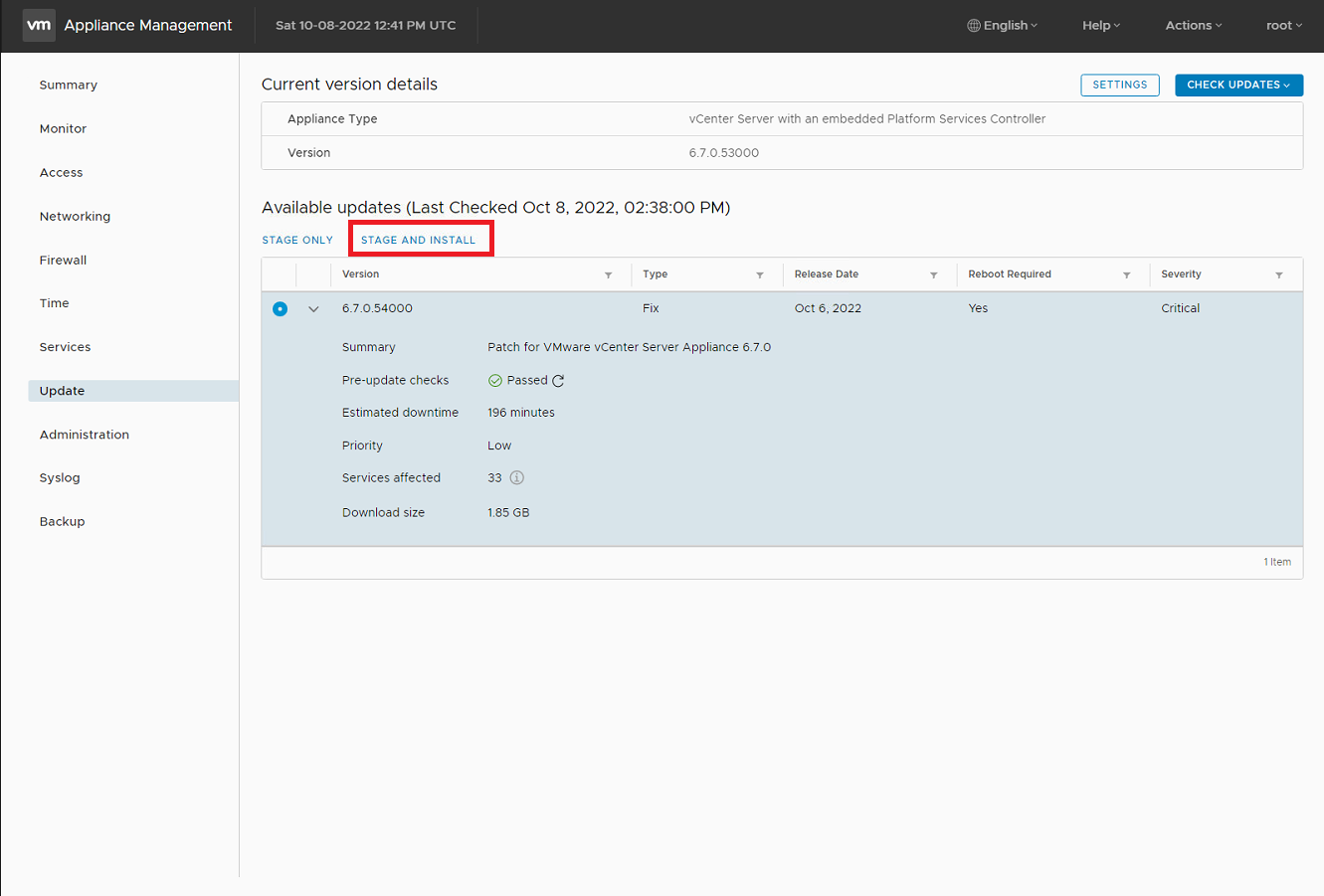Open the Check Updates dropdown button
This screenshot has height=896, width=1324.
[1238, 85]
